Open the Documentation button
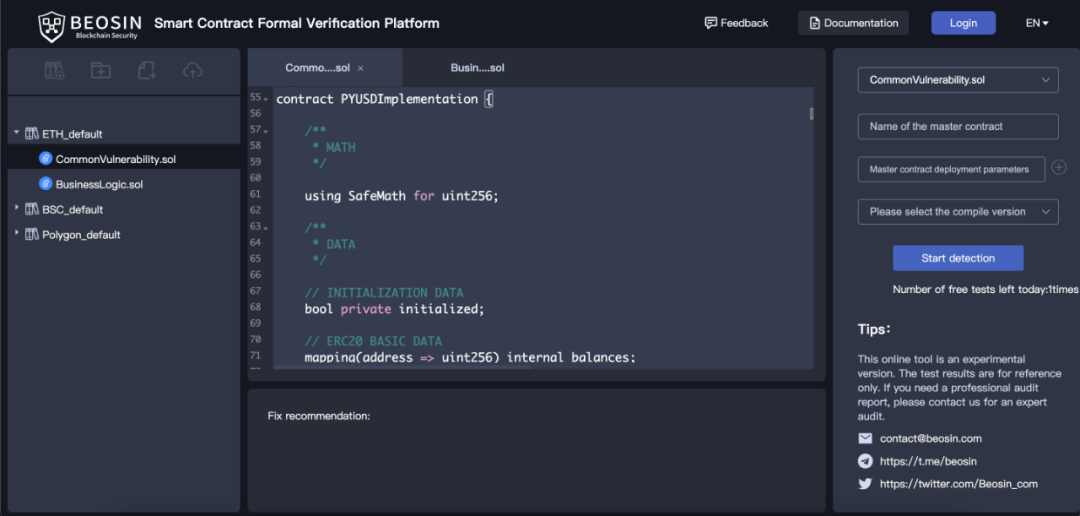This screenshot has height=516, width=1080. pos(853,23)
